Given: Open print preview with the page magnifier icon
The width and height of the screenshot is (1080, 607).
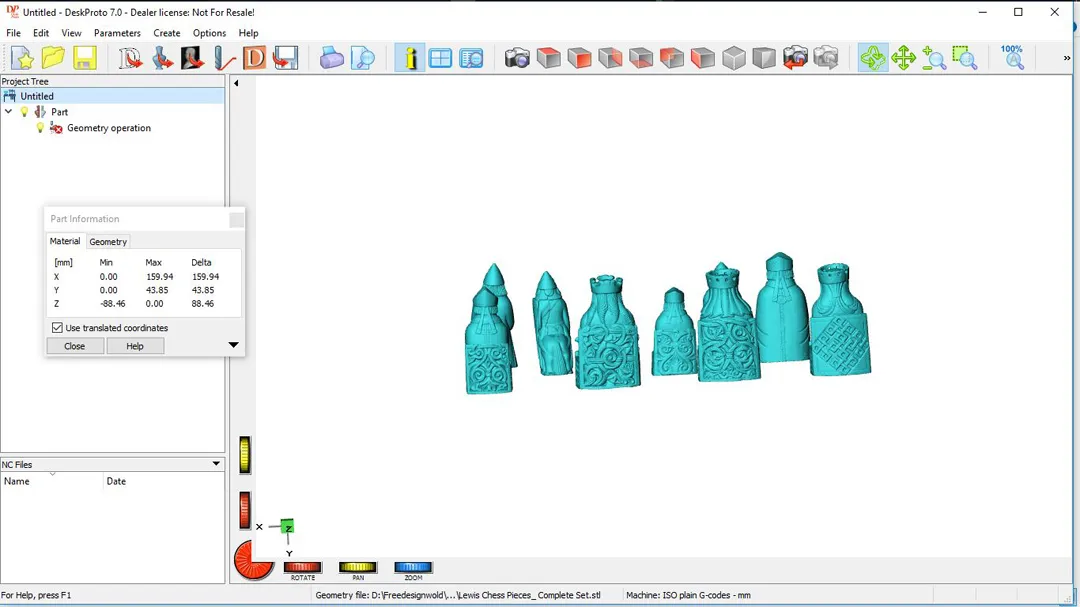Looking at the screenshot, I should (362, 58).
